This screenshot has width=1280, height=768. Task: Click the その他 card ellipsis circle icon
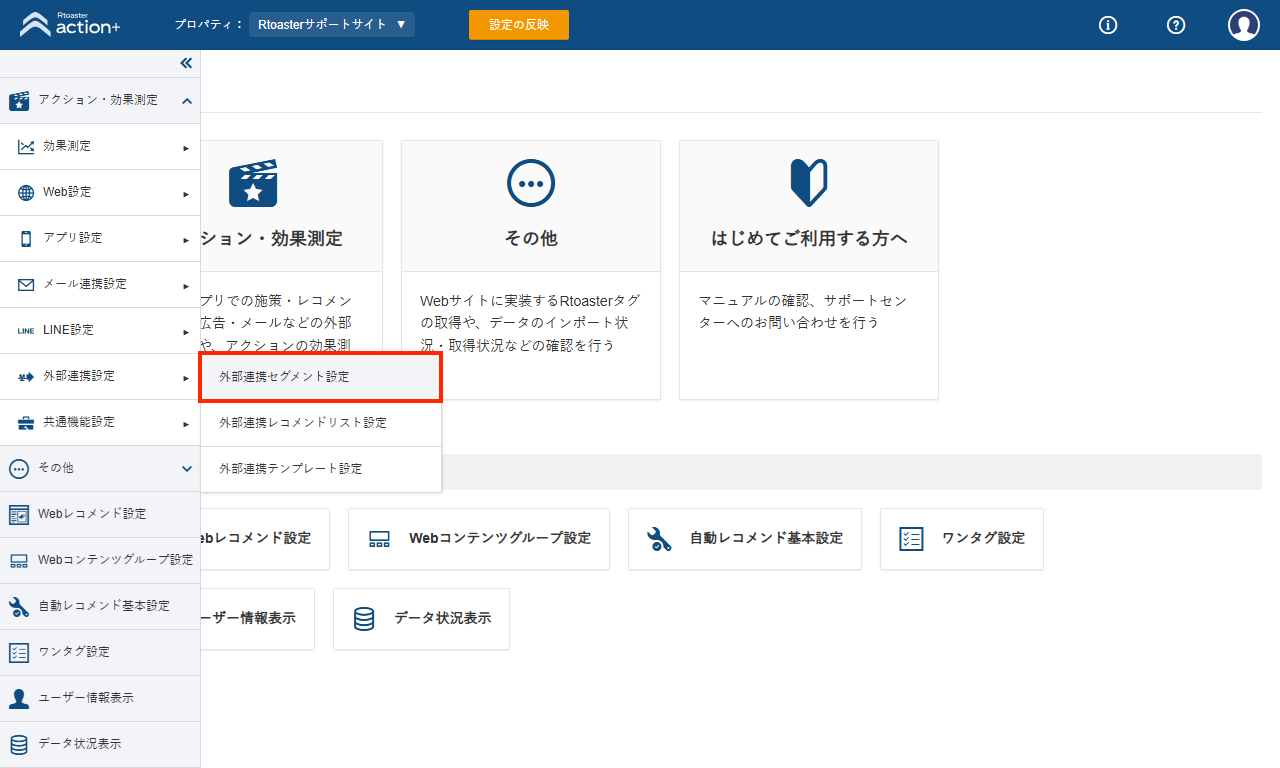pyautogui.click(x=531, y=184)
